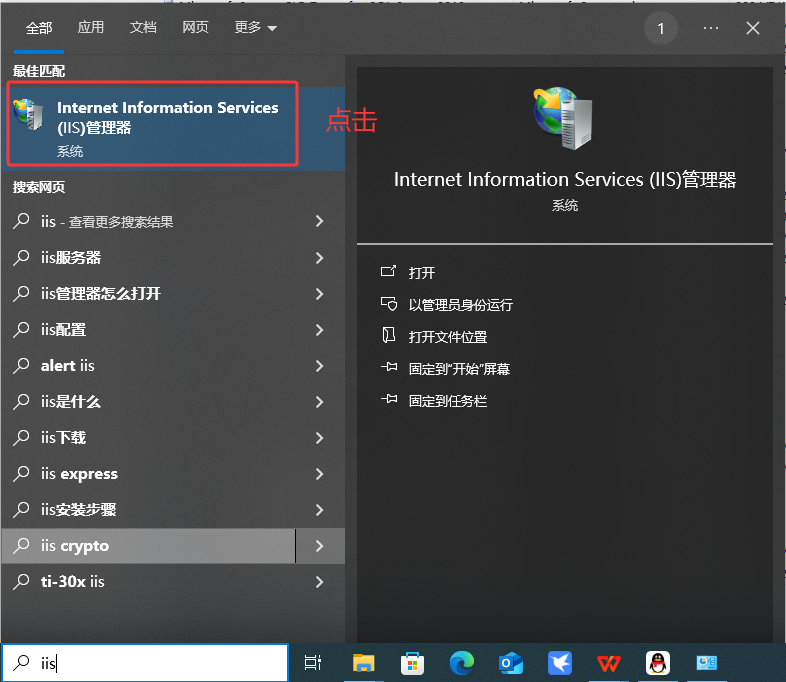Select the 'iis管理器怎么打开' suggestion text
Viewport: 786px width, 682px height.
tap(101, 294)
